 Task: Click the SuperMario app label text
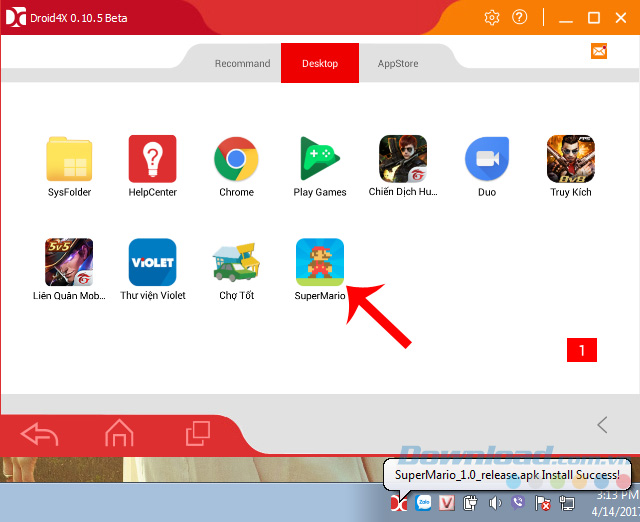[320, 295]
